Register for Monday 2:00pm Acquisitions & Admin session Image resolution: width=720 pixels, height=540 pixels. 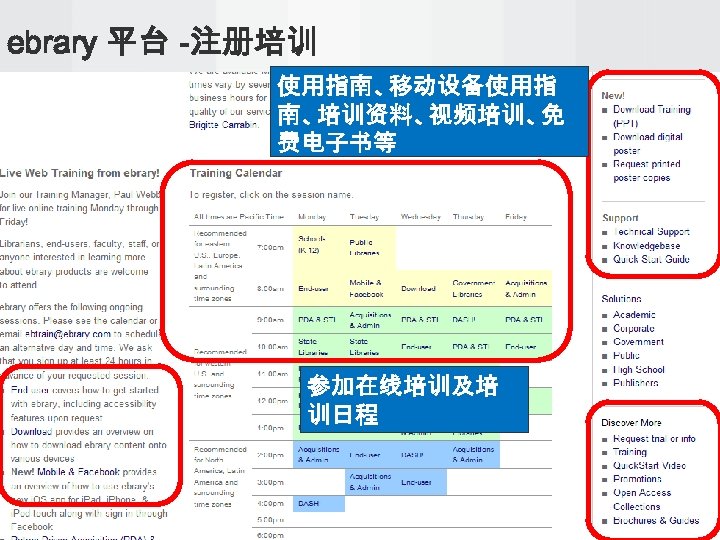319,454
